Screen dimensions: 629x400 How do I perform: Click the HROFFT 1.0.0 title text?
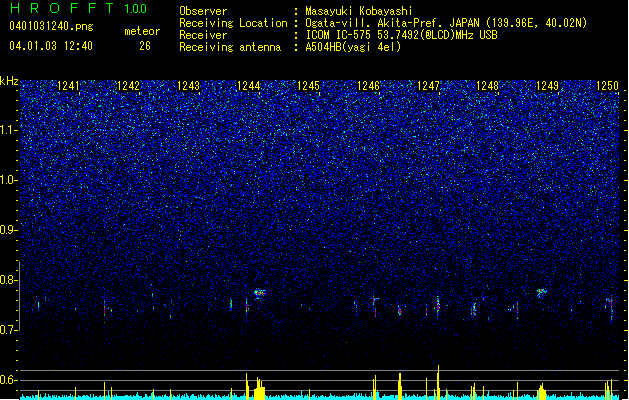click(x=79, y=8)
